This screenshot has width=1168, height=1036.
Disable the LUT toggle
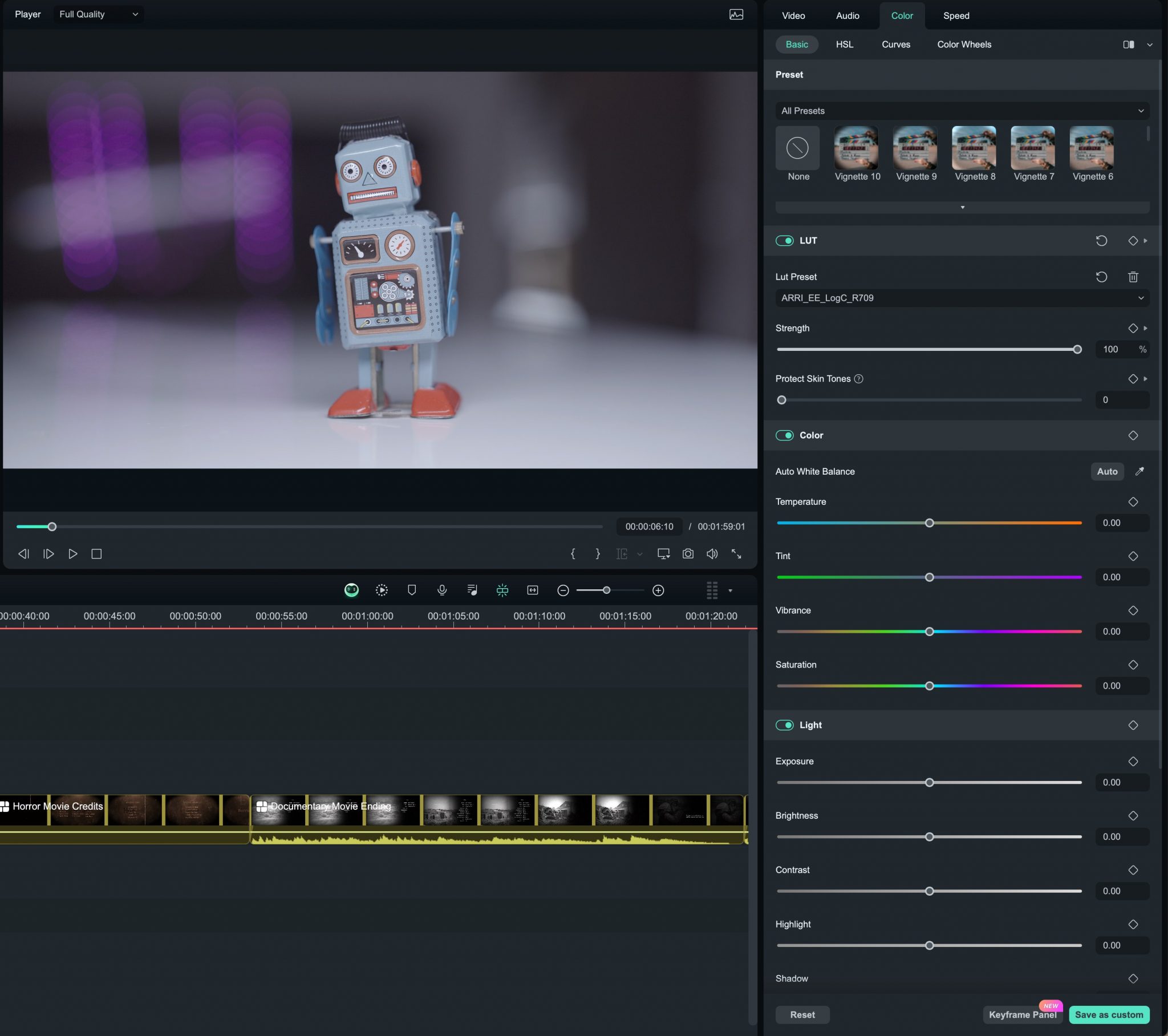point(784,241)
